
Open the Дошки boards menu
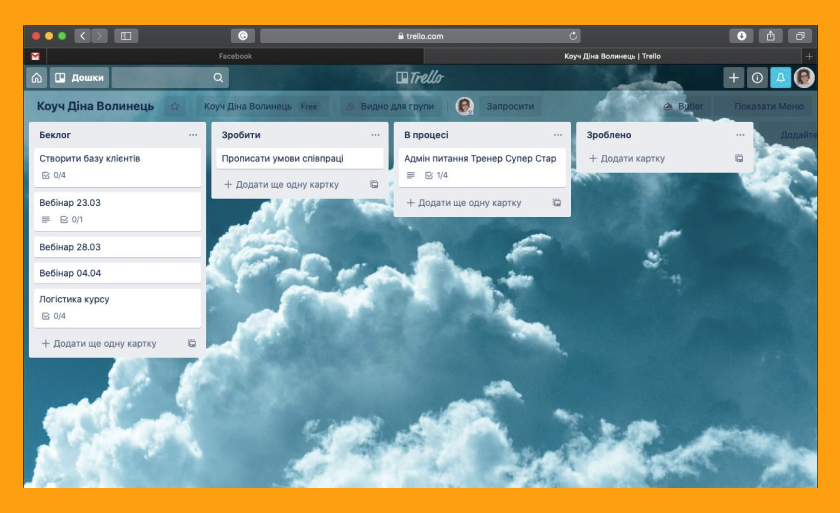[x=80, y=78]
